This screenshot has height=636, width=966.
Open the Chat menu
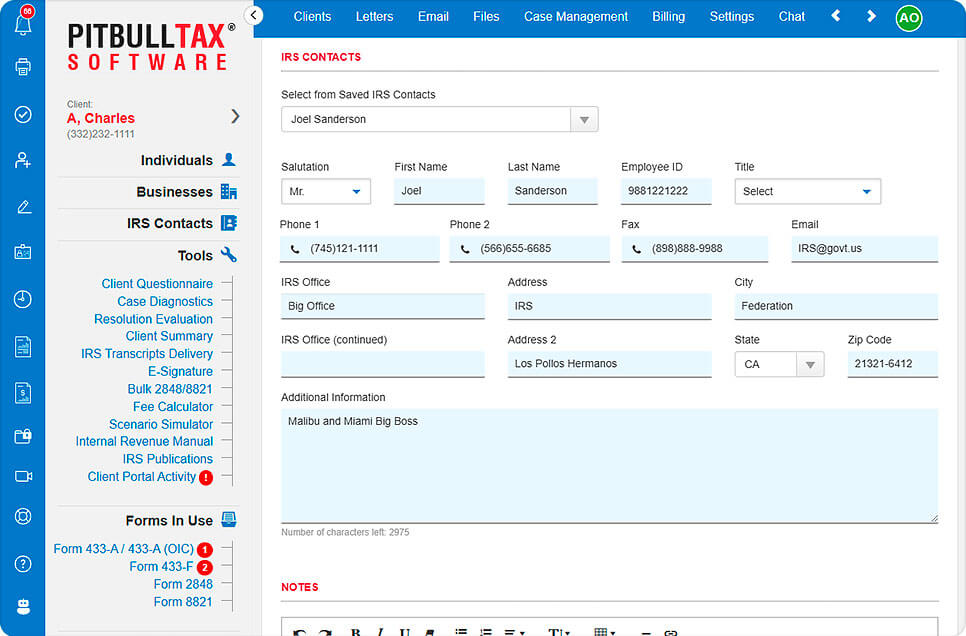(792, 17)
